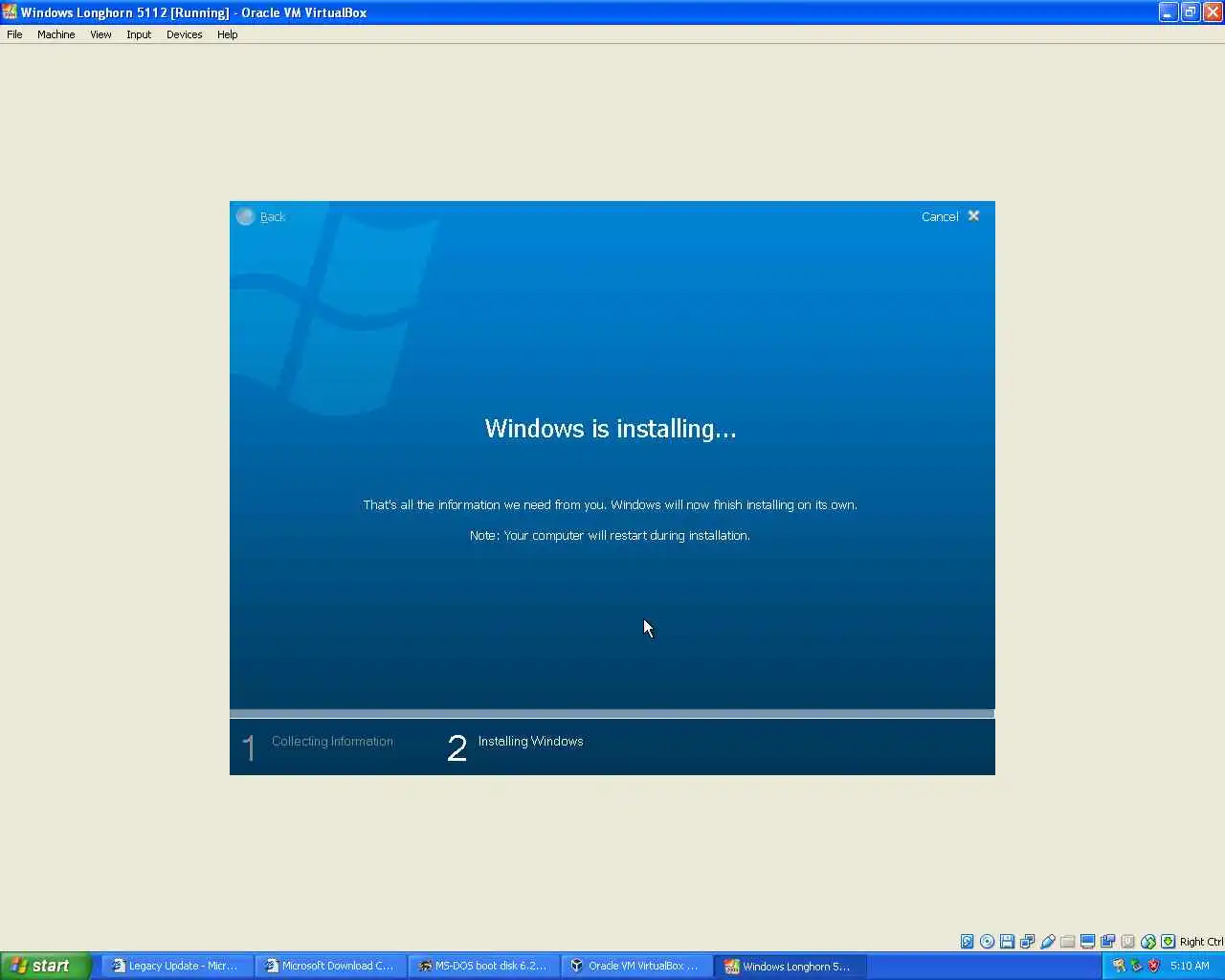The image size is (1225, 980).
Task: Minimize the VirtualBox window
Action: coord(1168,12)
